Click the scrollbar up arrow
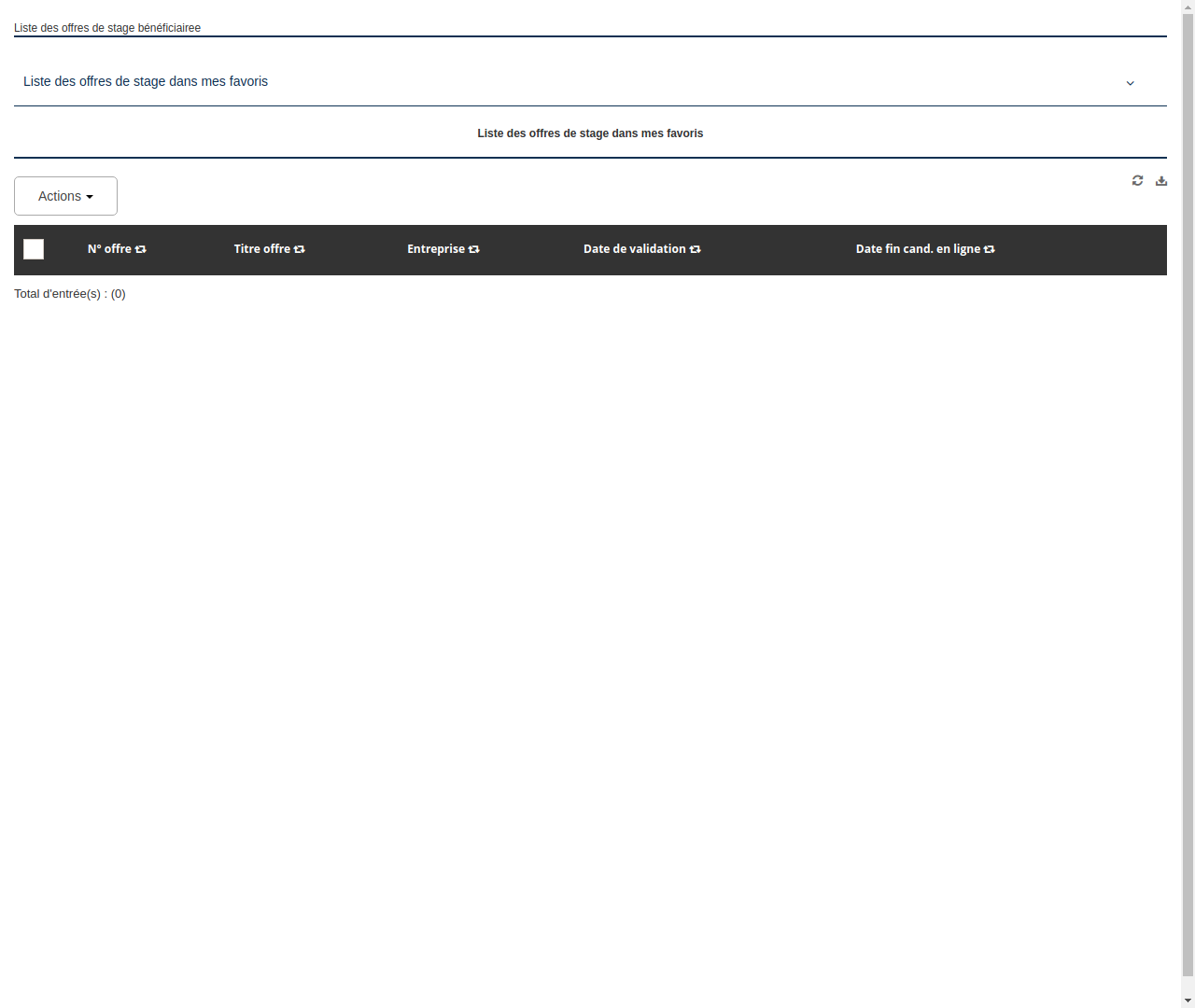This screenshot has width=1195, height=1008. tap(1187, 7)
